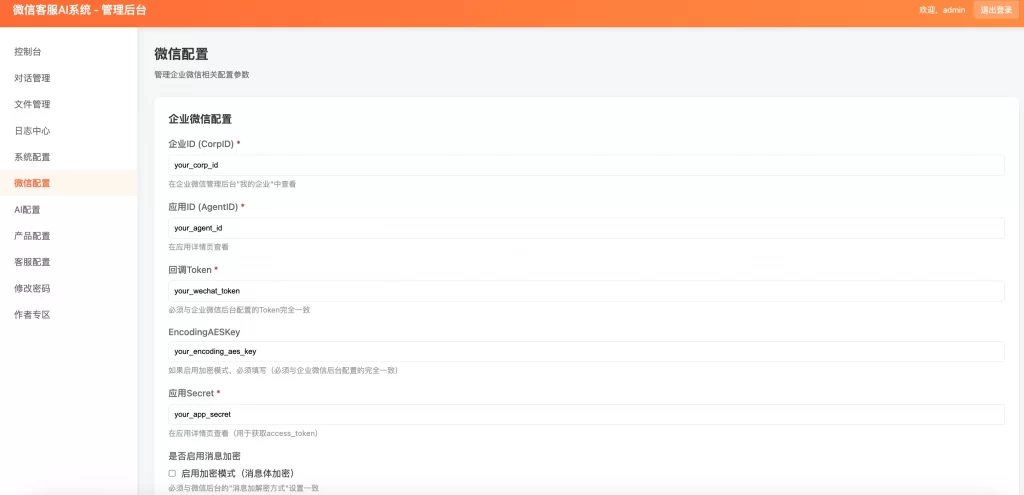The image size is (1024, 495).
Task: Click the EncodingAESKey input field
Action: 586,352
